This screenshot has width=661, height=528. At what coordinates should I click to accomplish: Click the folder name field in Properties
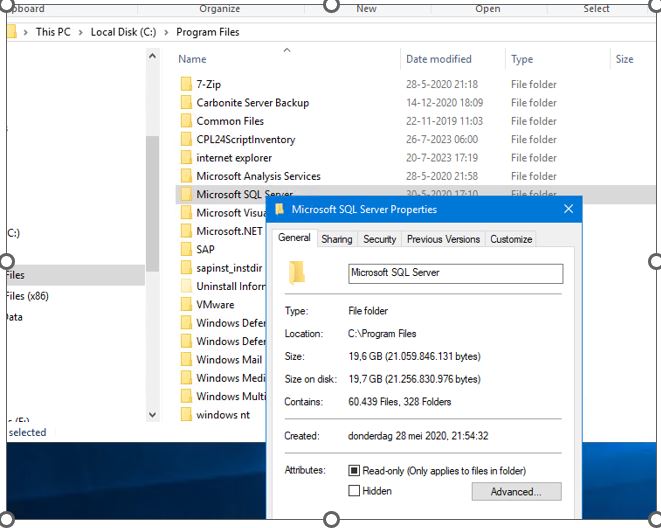455,273
